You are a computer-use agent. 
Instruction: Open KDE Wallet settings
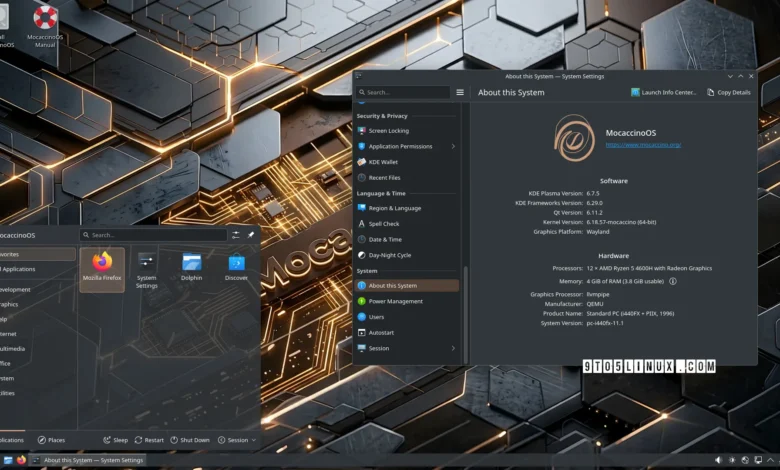coord(407,162)
